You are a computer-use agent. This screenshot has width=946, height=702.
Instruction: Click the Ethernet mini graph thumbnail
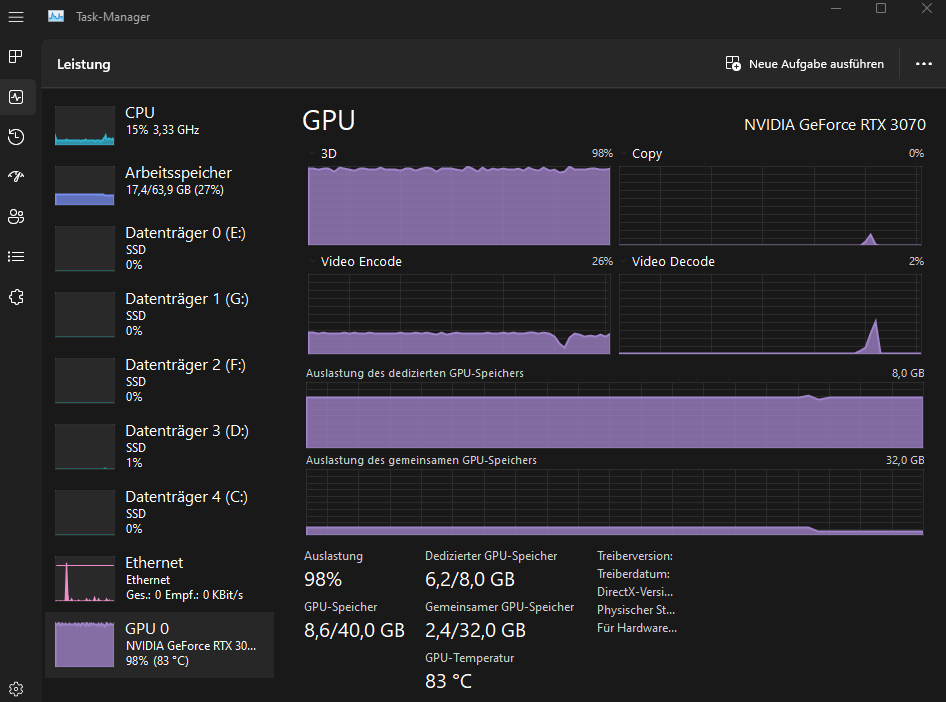click(x=84, y=579)
